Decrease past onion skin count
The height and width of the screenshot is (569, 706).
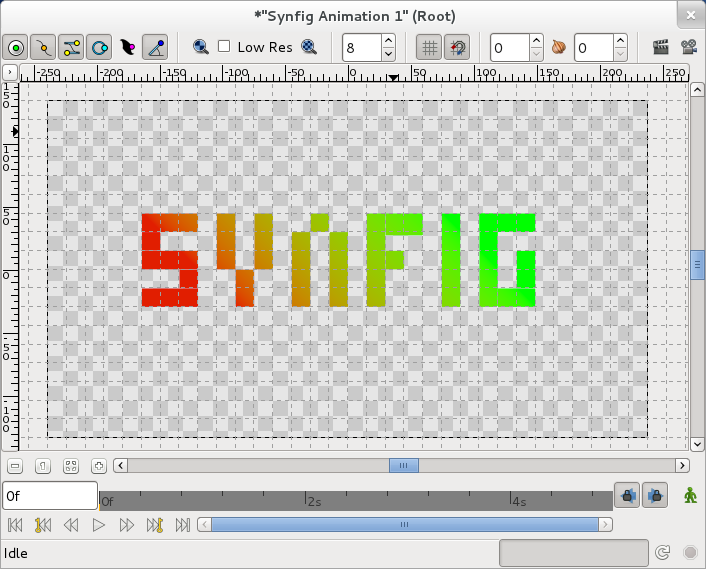click(536, 54)
